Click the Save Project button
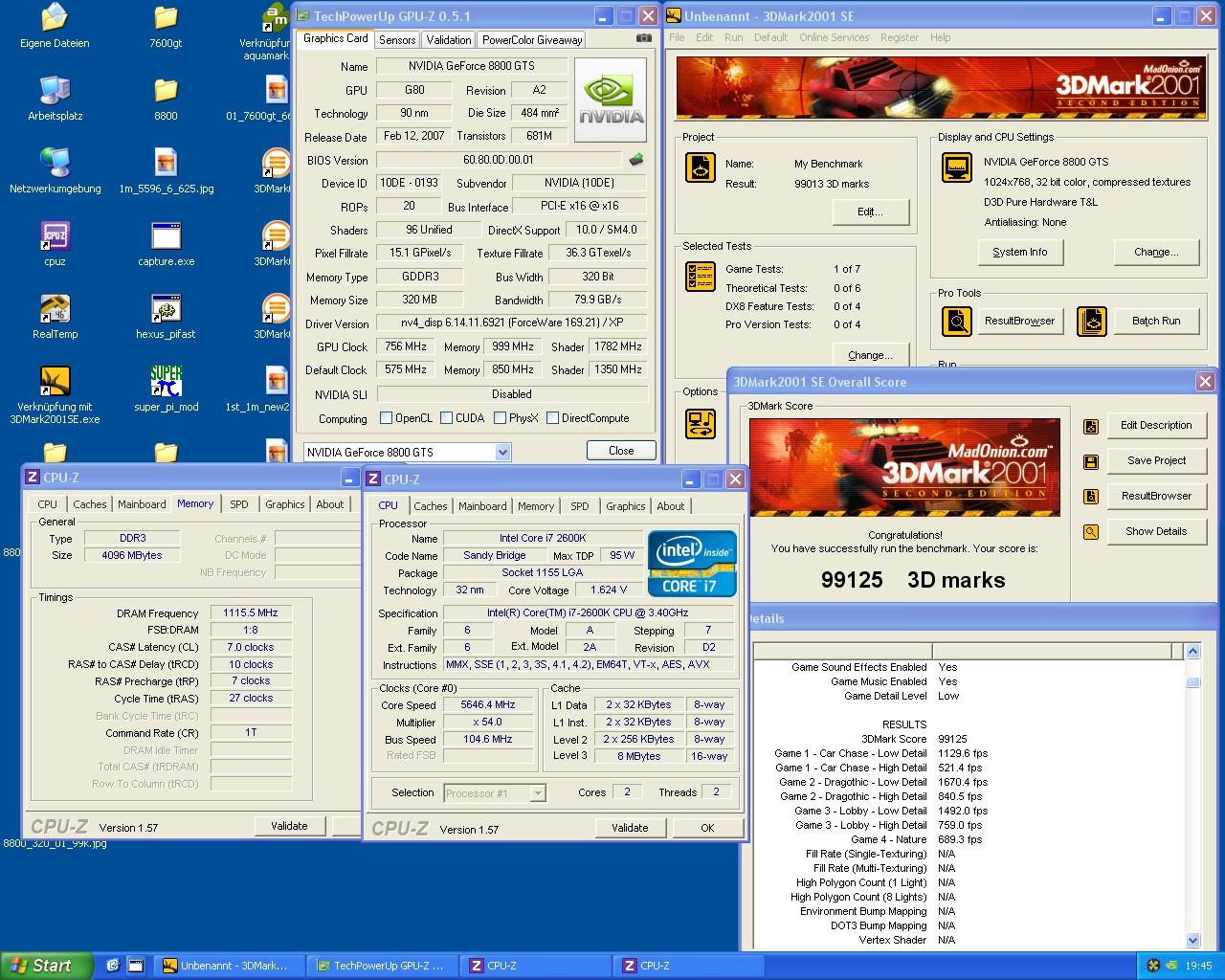This screenshot has height=980, width=1225. click(1156, 460)
